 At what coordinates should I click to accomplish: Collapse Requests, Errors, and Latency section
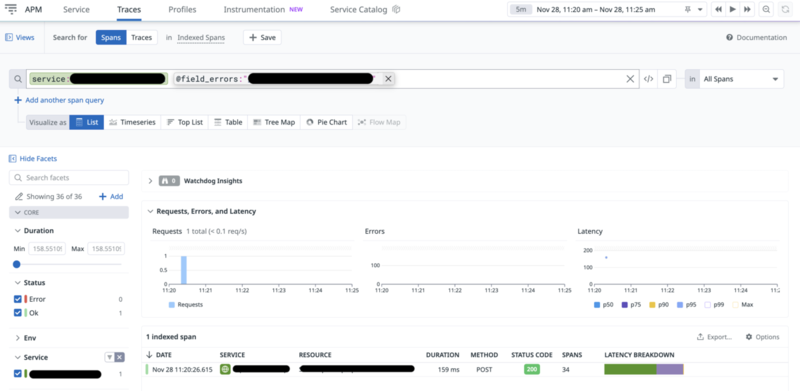pos(151,211)
